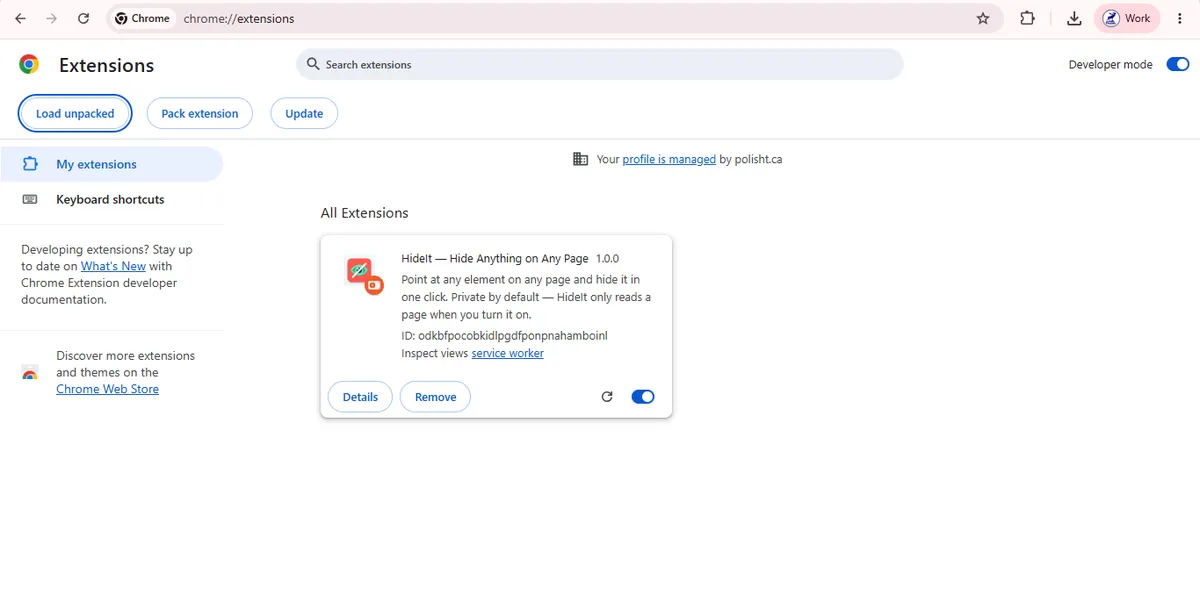Click Pack extension button
This screenshot has width=1200, height=595.
(x=200, y=113)
